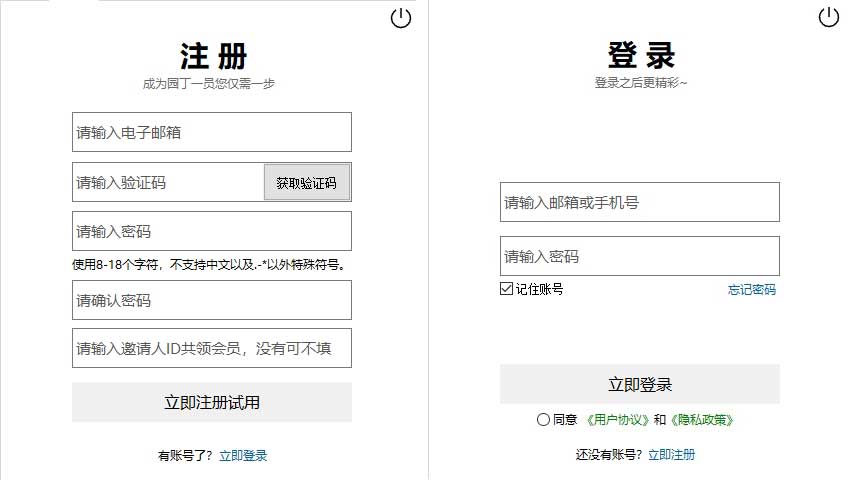Click the 获取验证码 button
Image resolution: width=850 pixels, height=480 pixels.
[307, 183]
